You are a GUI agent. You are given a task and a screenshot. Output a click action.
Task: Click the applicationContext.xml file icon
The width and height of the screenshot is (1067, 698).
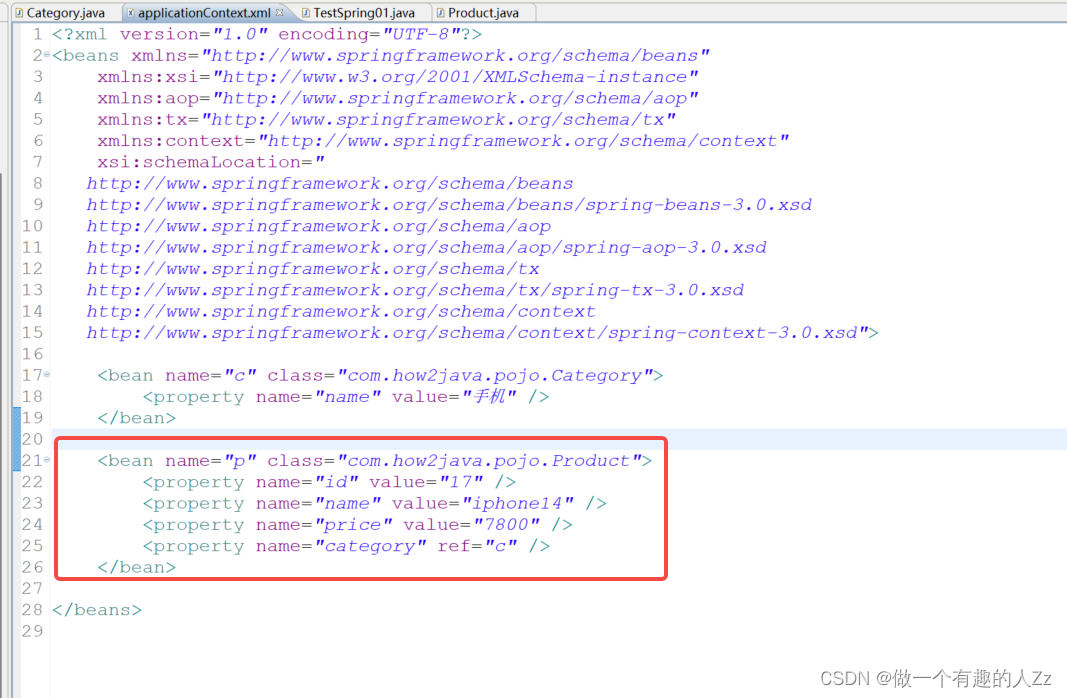point(131,12)
